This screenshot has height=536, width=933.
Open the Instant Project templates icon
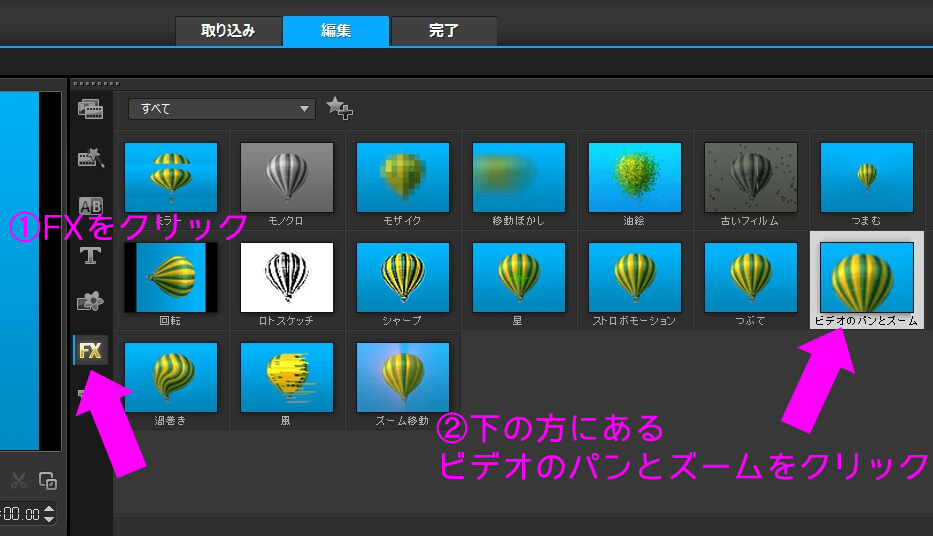click(91, 158)
